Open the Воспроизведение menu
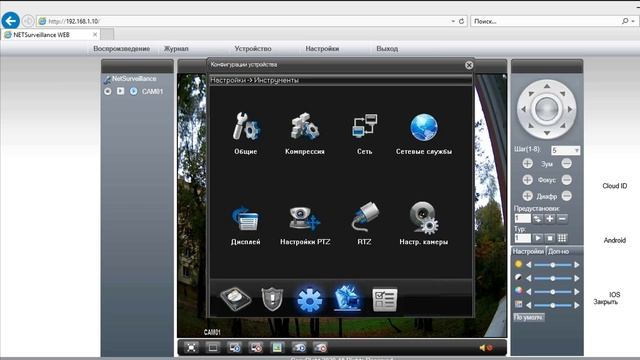 click(x=121, y=49)
